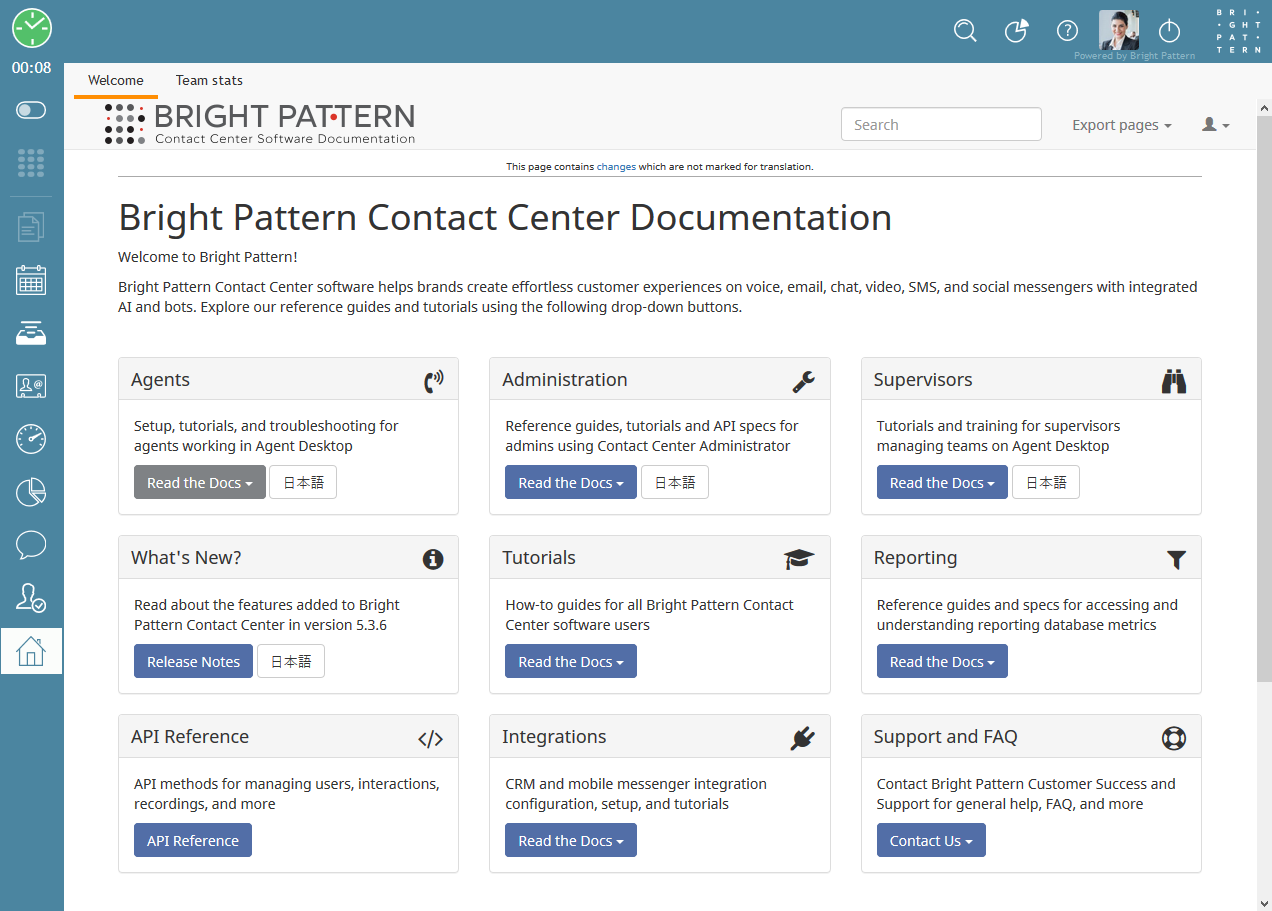Open Japanese version for Administration

[x=675, y=483]
